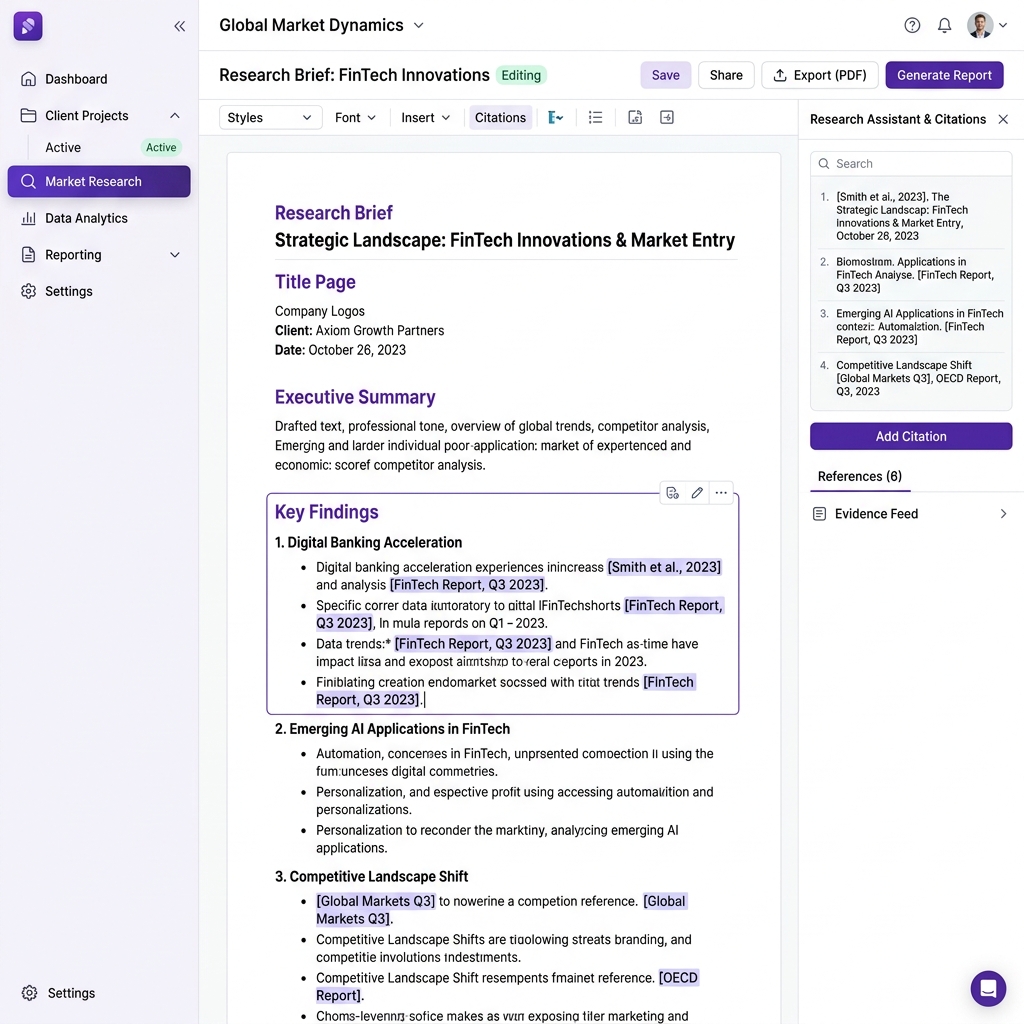This screenshot has width=1024, height=1024.
Task: Select the Smith et al., 2023 citation entry
Action: click(911, 216)
